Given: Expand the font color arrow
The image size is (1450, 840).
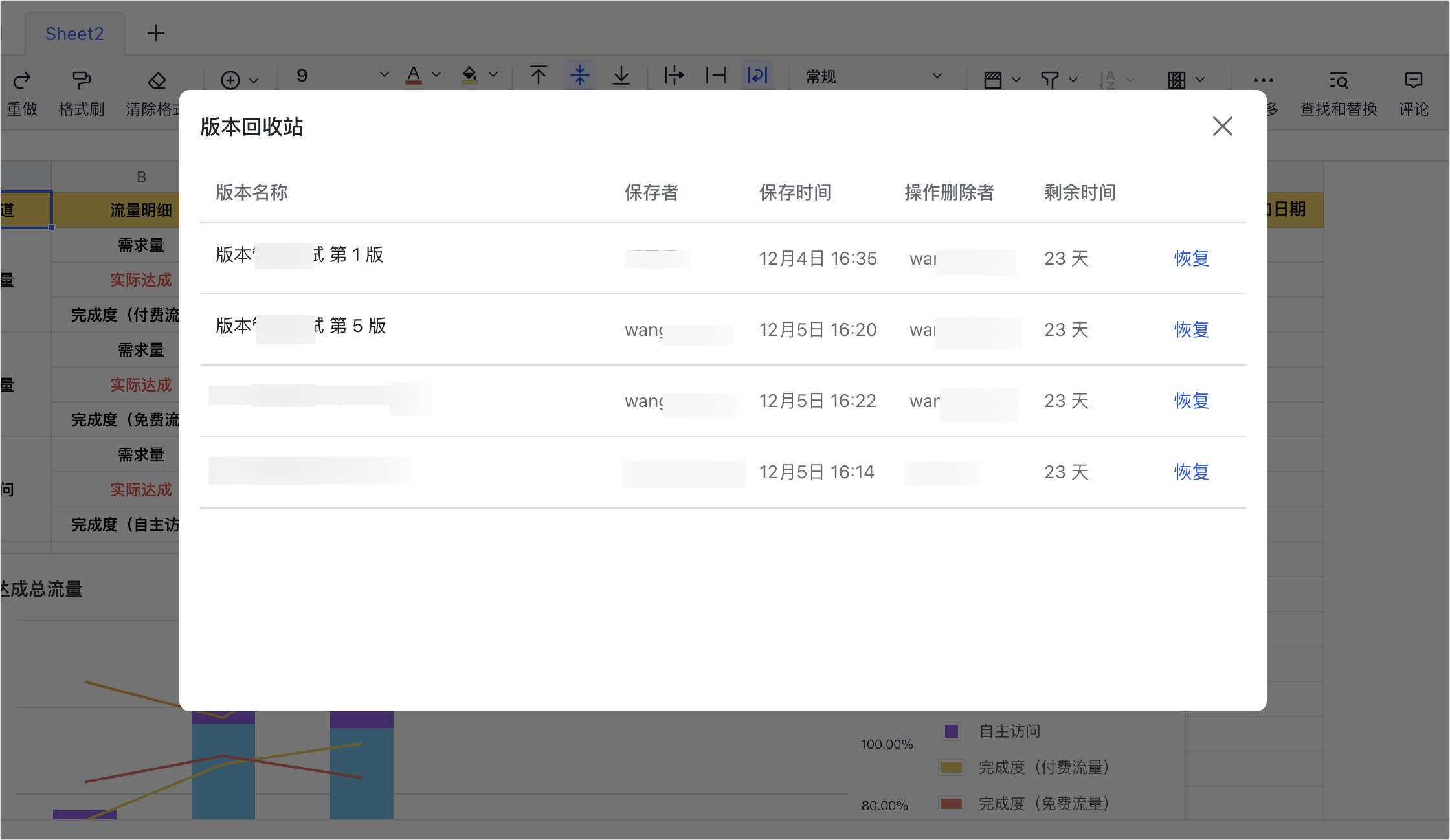Looking at the screenshot, I should [436, 75].
